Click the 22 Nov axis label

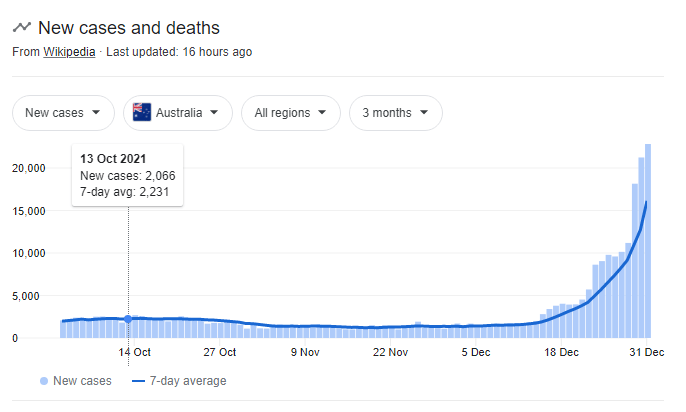click(x=391, y=352)
